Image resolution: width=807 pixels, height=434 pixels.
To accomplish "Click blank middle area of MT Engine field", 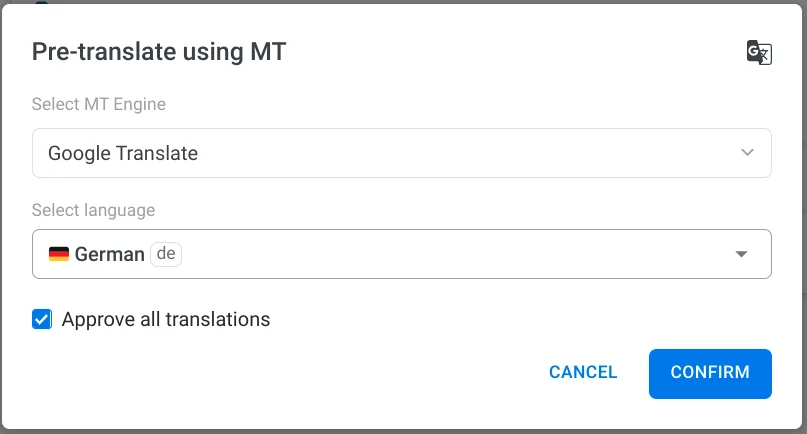I will click(x=450, y=153).
